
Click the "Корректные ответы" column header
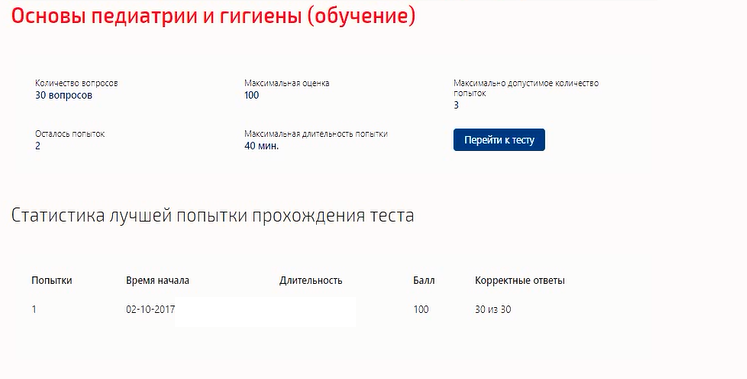520,280
